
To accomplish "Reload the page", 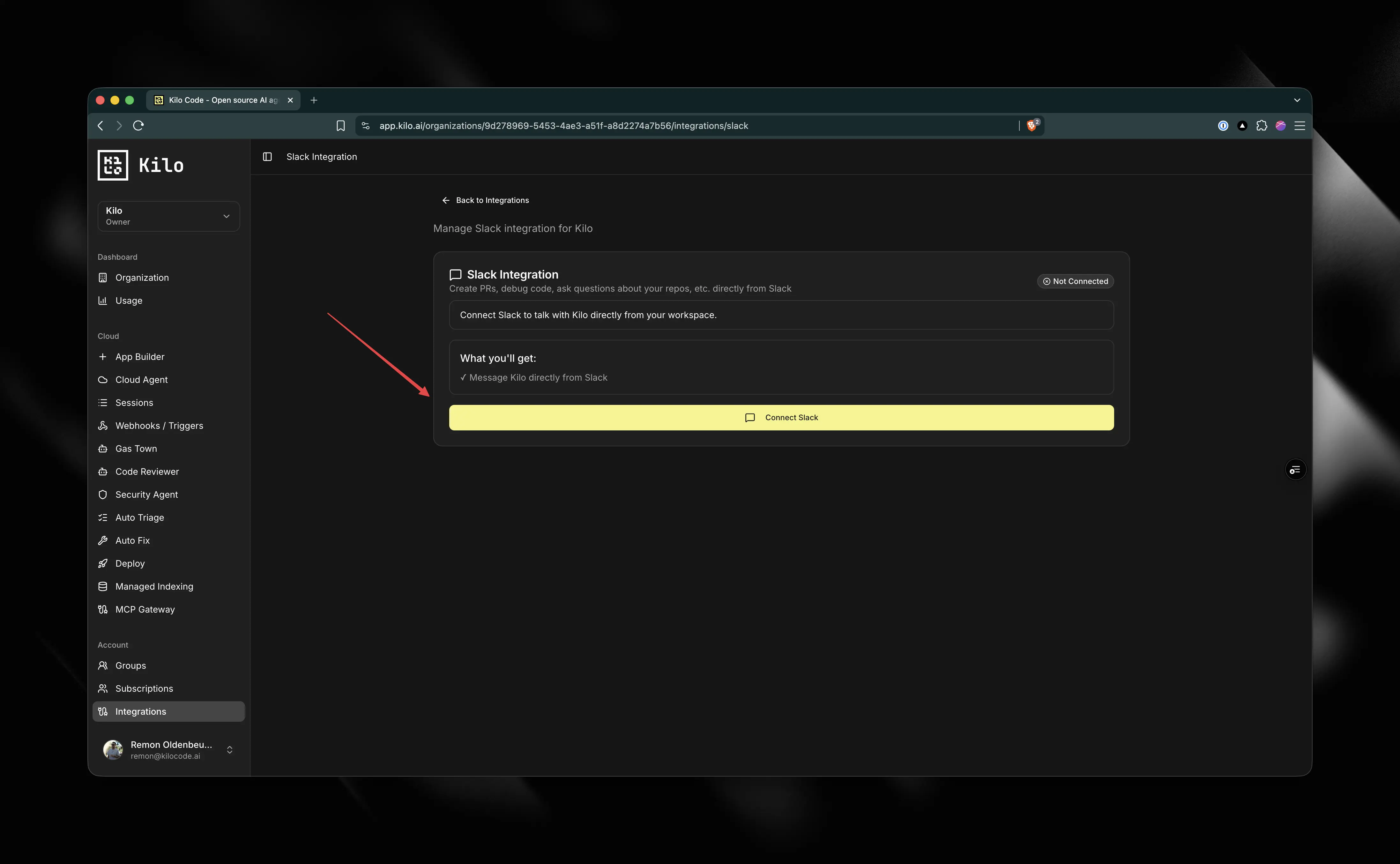I will (138, 126).
